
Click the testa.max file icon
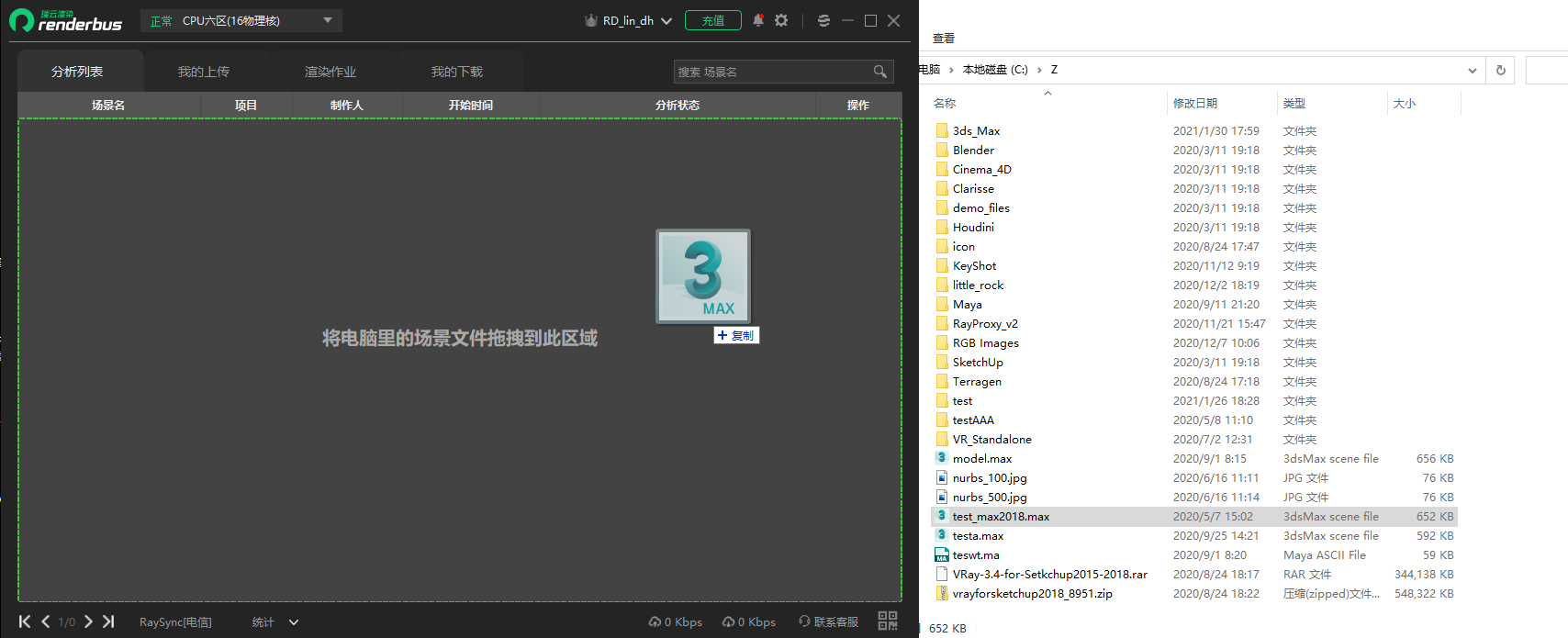coord(942,535)
